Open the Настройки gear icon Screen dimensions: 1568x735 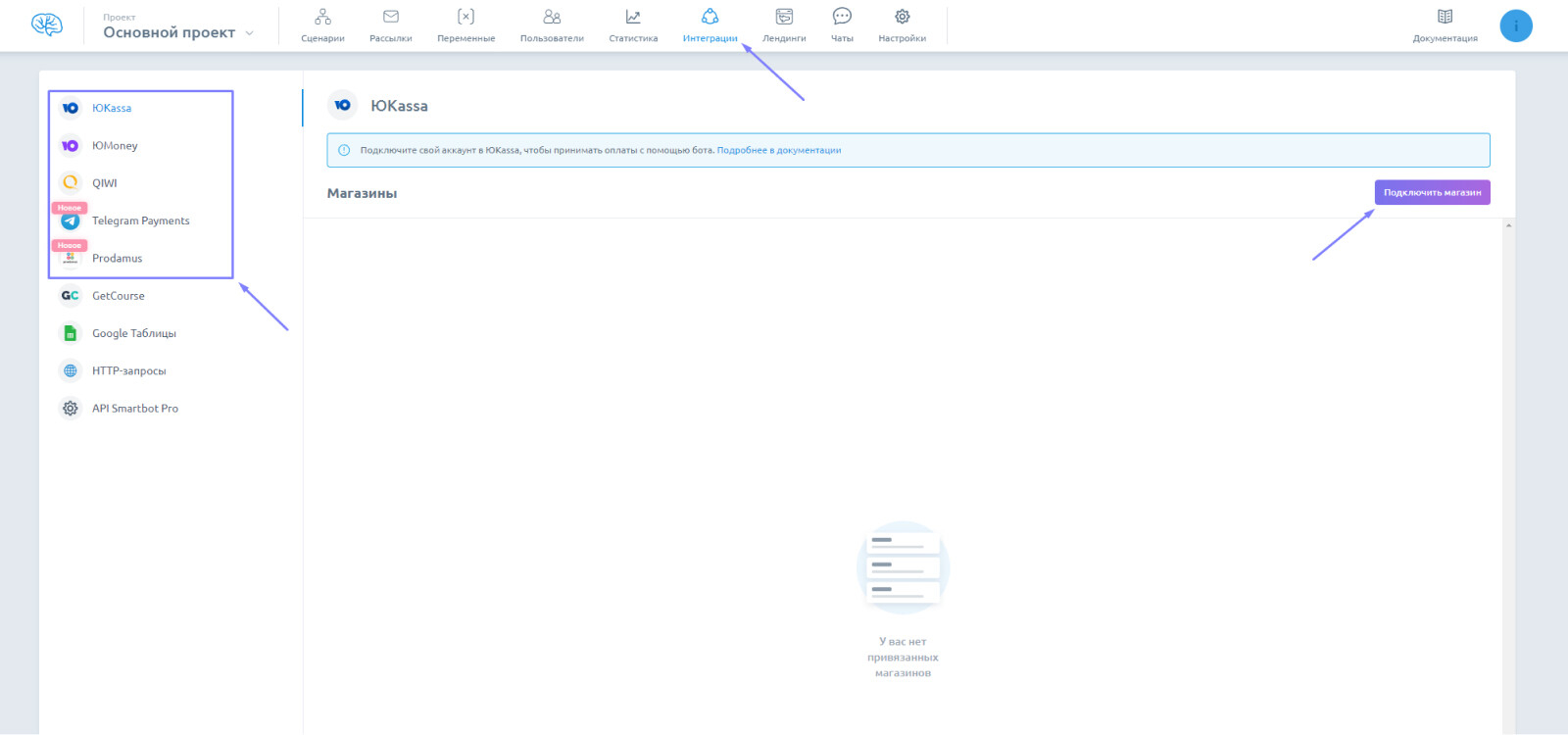click(x=903, y=17)
